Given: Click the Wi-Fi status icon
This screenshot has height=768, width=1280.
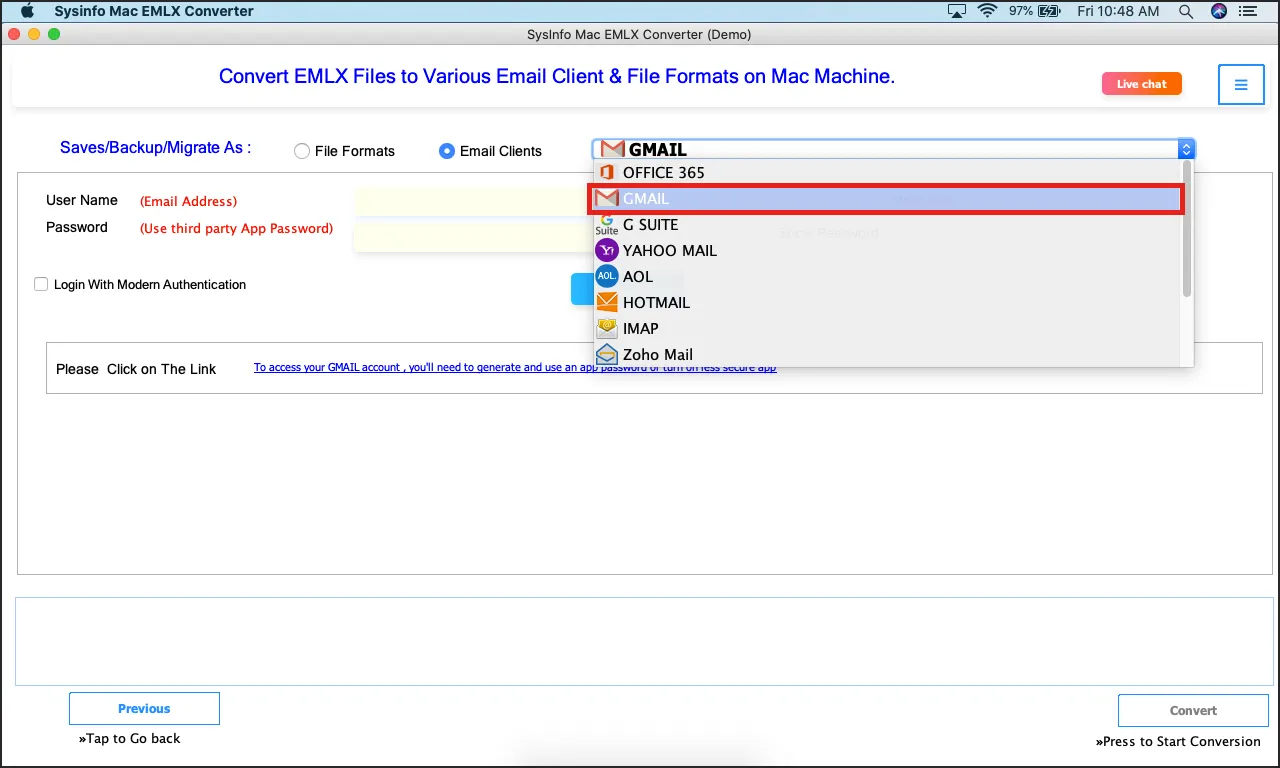Looking at the screenshot, I should [x=988, y=11].
